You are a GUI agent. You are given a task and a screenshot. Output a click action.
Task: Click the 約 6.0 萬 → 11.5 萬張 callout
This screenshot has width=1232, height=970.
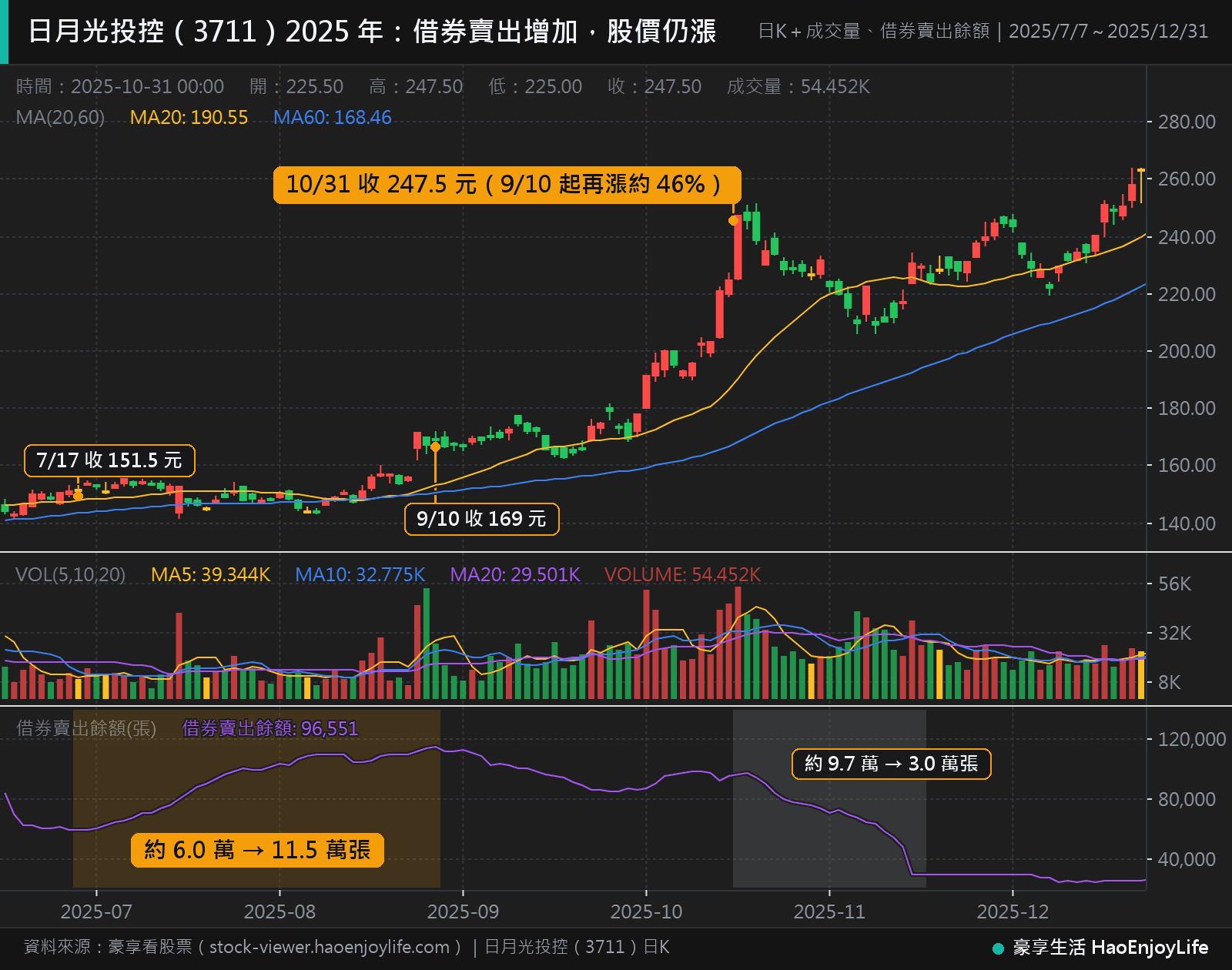(257, 850)
